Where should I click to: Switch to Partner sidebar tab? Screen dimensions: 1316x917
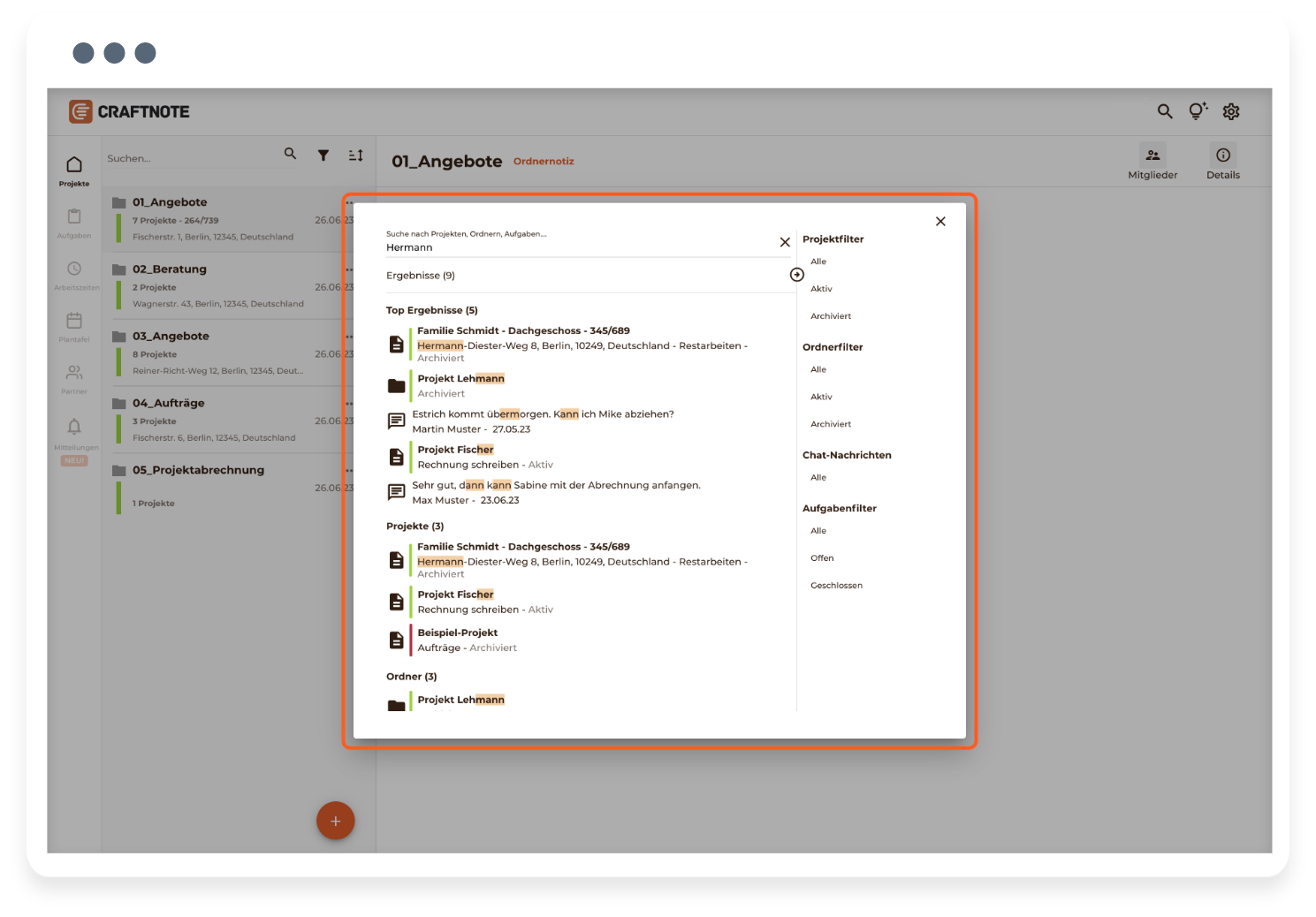click(74, 378)
